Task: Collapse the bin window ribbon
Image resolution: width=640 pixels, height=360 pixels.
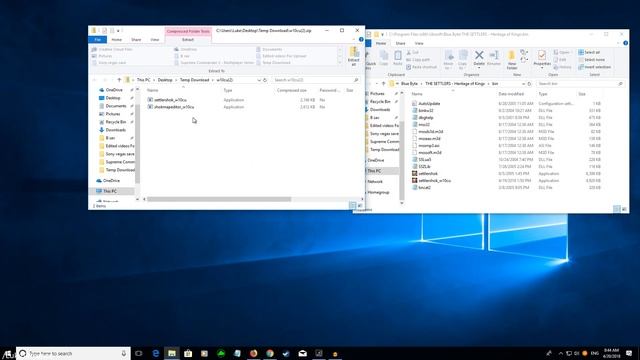Action: click(x=618, y=43)
